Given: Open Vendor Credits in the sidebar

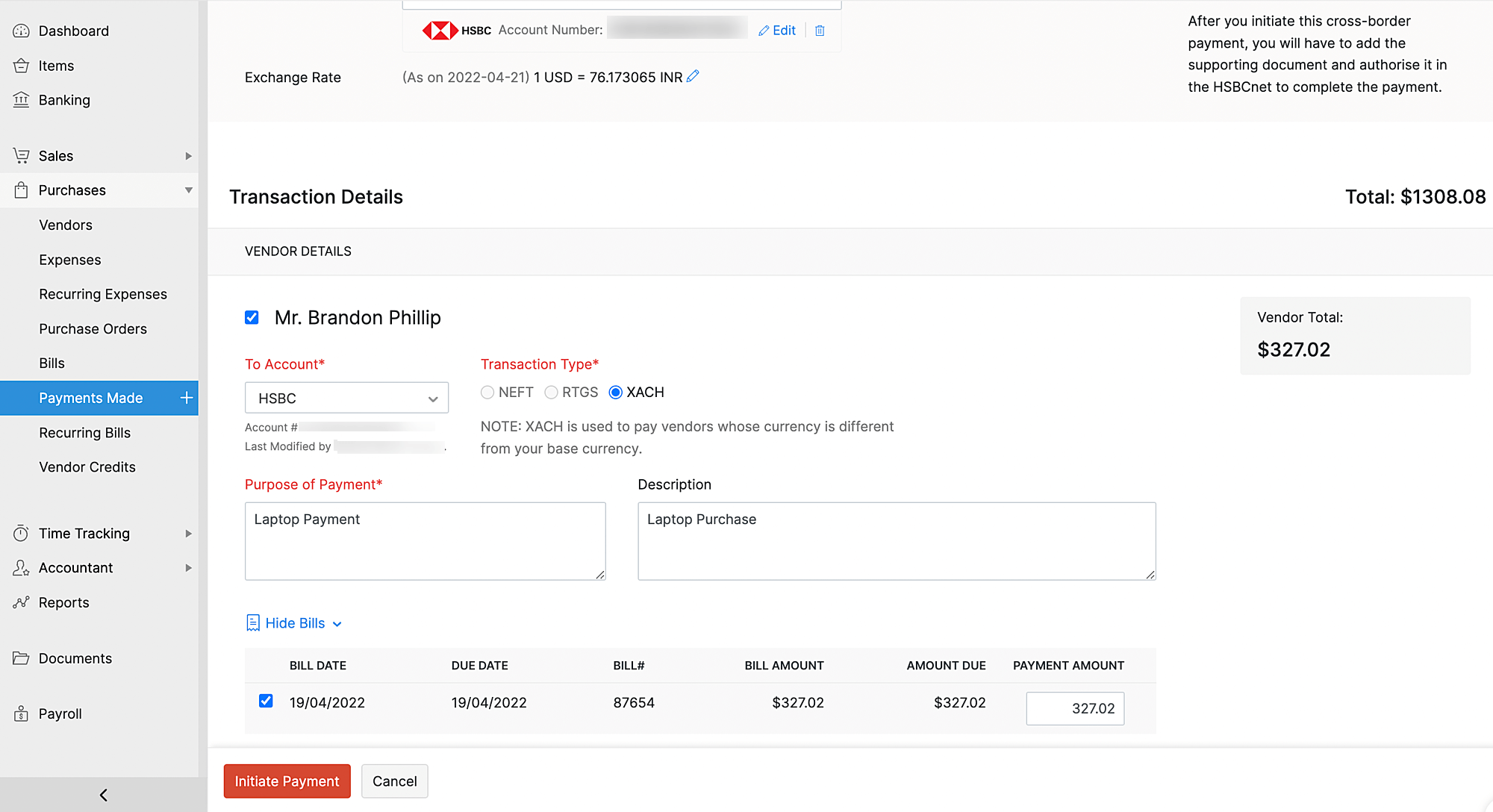Looking at the screenshot, I should (87, 467).
